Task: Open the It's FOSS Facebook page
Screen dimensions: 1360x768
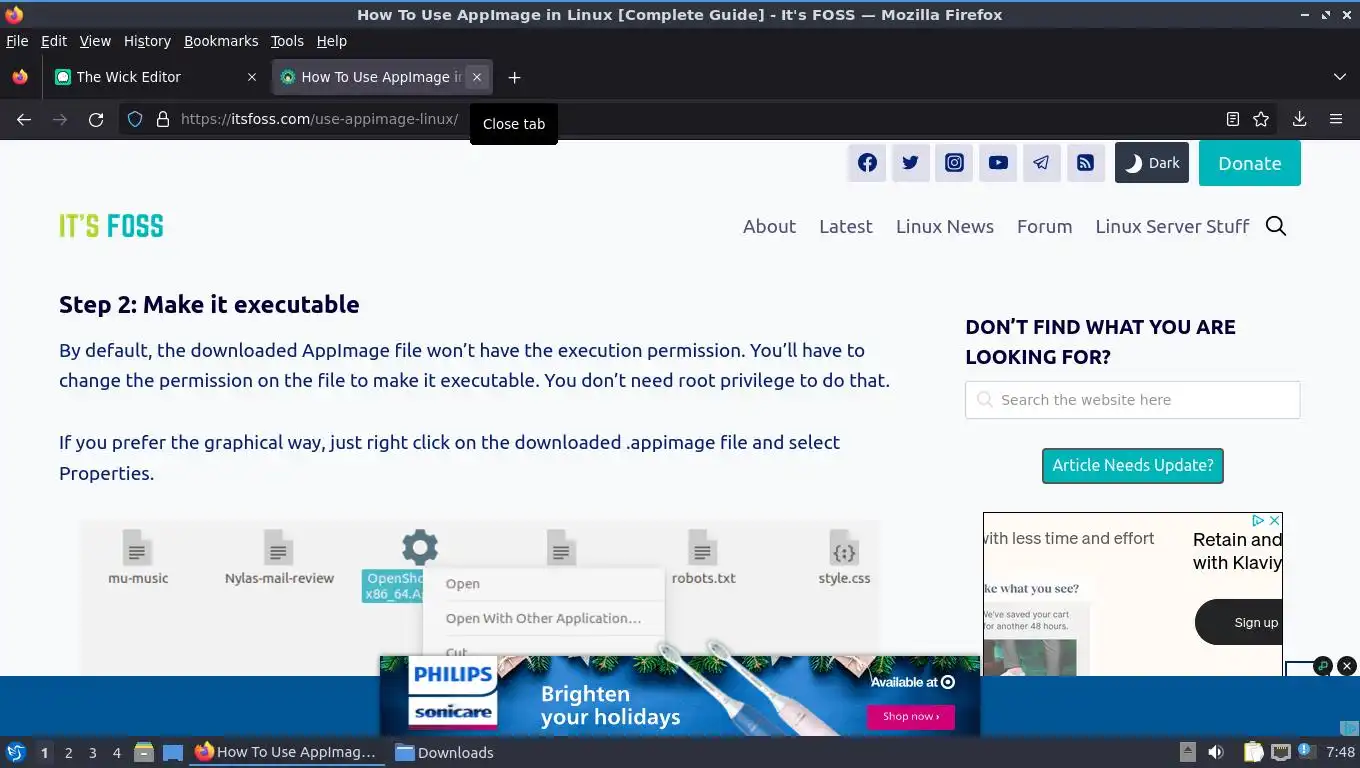Action: coord(867,163)
